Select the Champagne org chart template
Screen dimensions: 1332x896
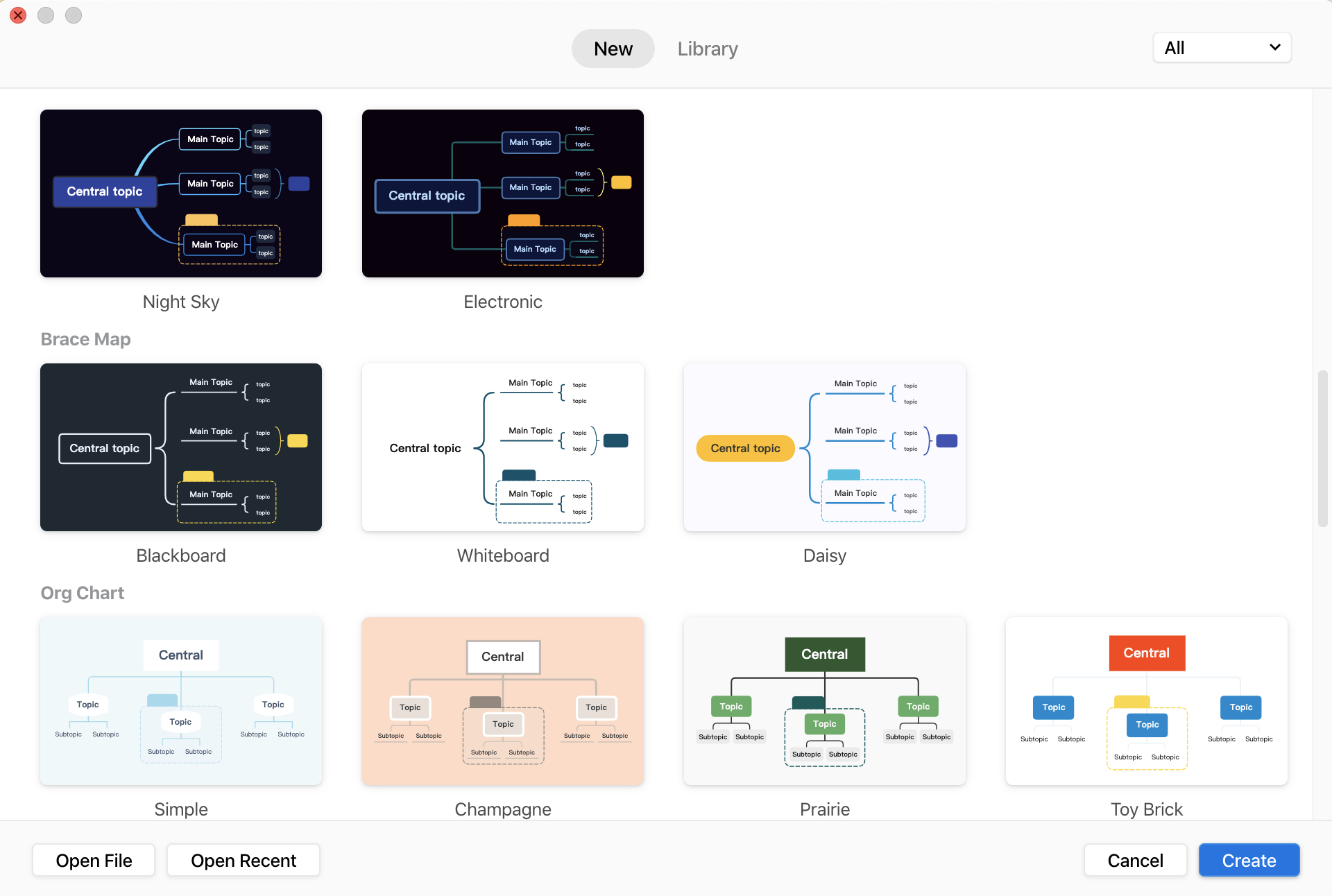(x=503, y=701)
